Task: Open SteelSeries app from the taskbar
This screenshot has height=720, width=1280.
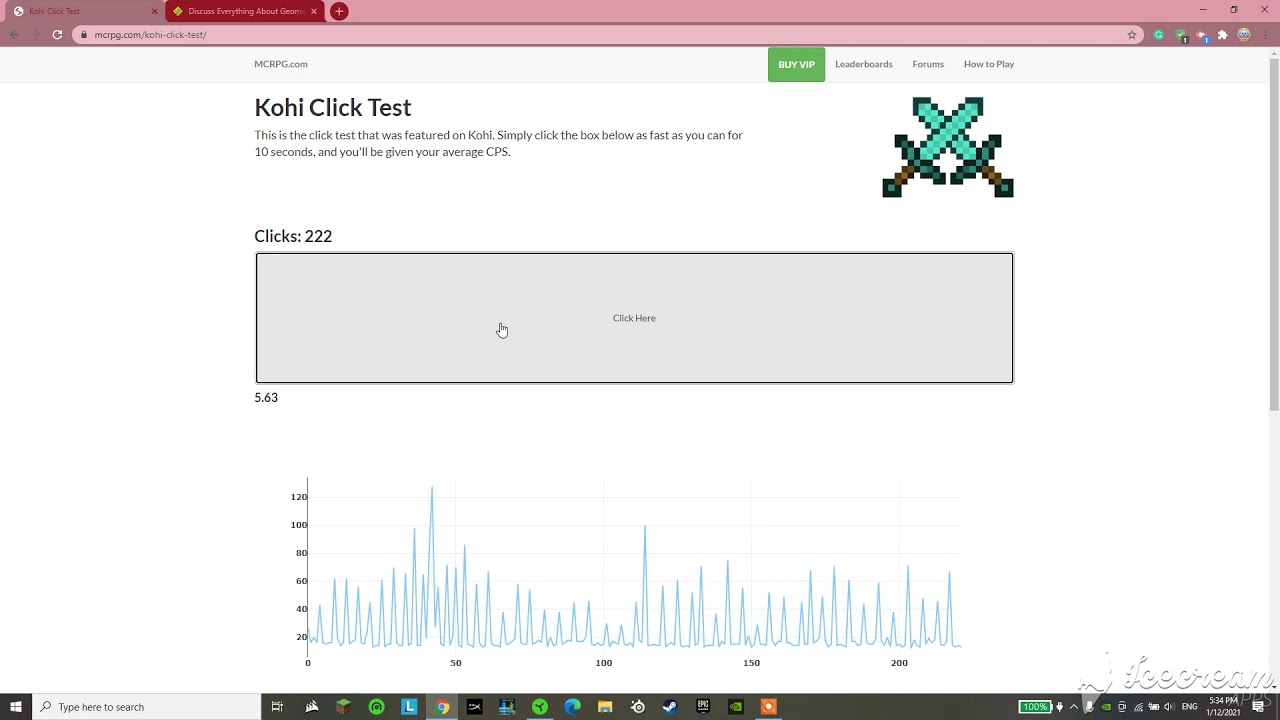Action: coord(638,707)
